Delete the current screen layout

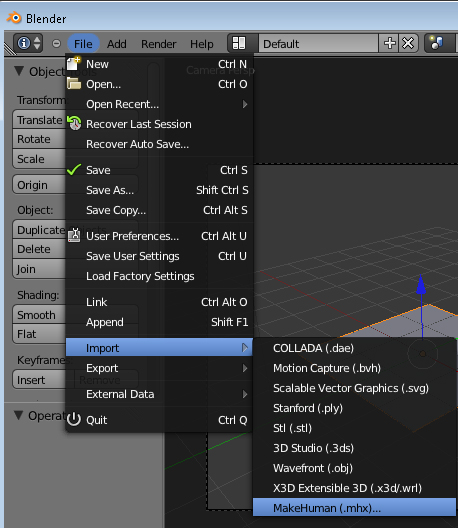408,43
